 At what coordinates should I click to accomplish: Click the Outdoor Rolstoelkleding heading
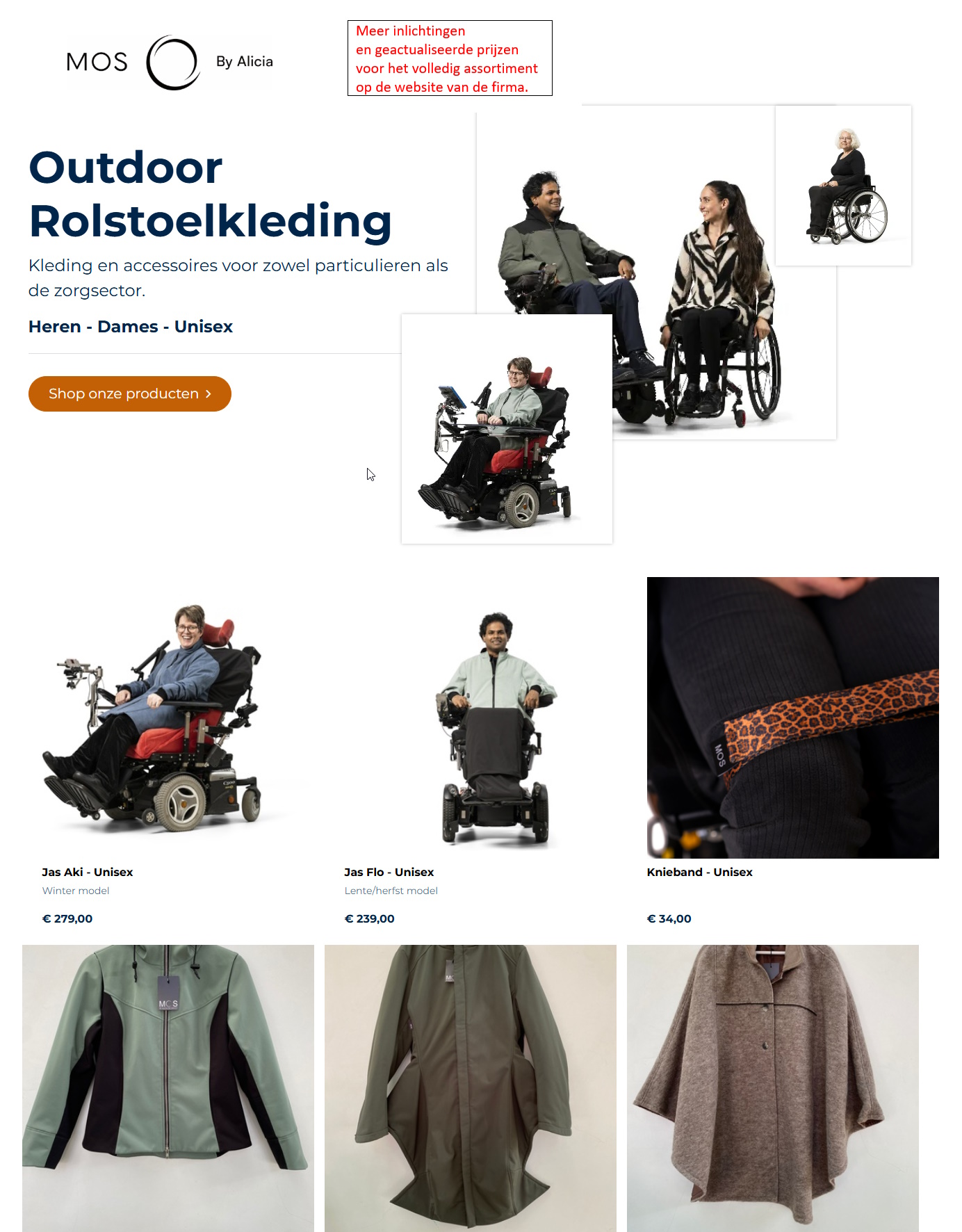point(210,195)
